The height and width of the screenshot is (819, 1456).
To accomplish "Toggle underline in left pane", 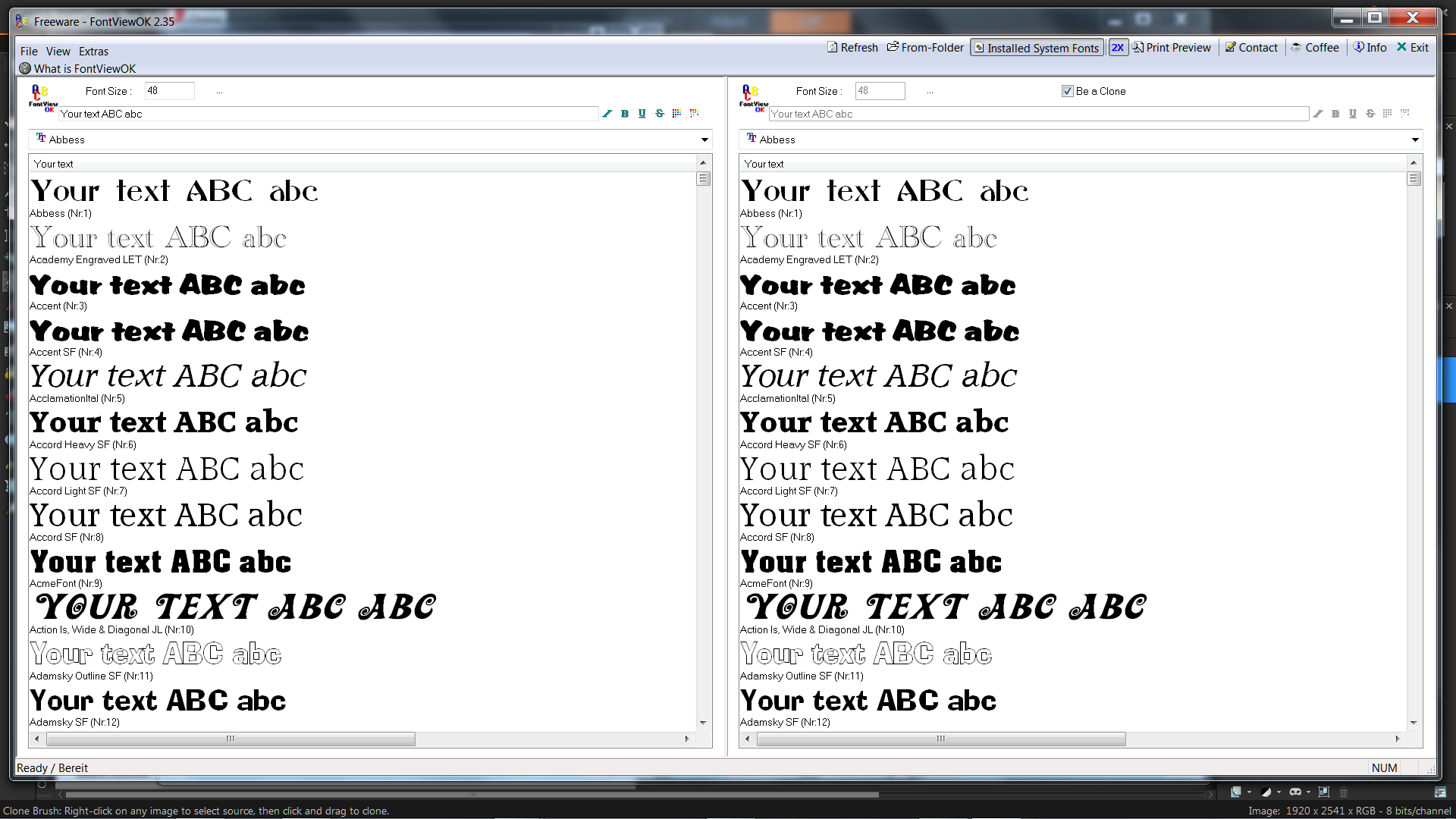I will [x=642, y=114].
